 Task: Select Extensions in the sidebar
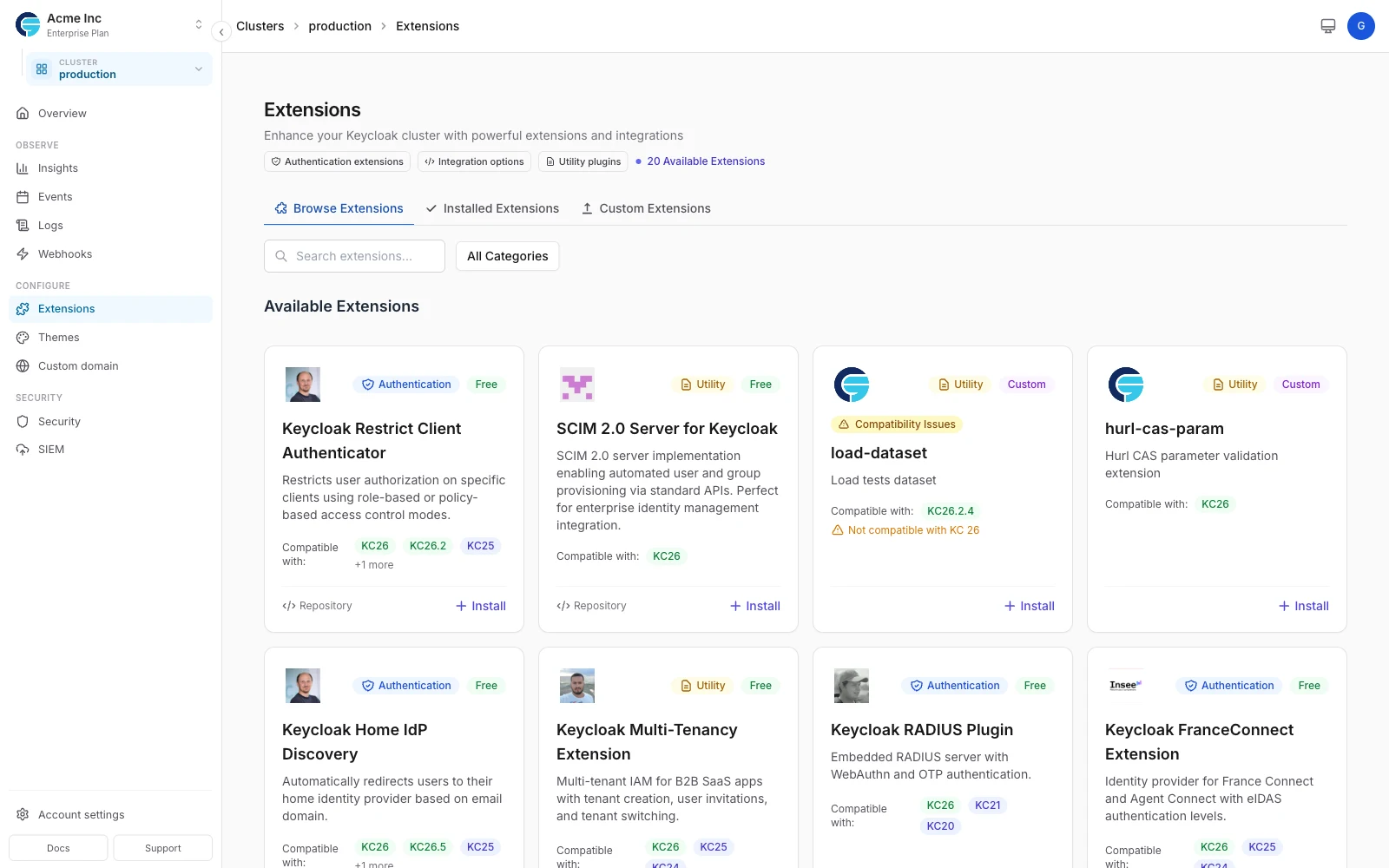pos(110,309)
